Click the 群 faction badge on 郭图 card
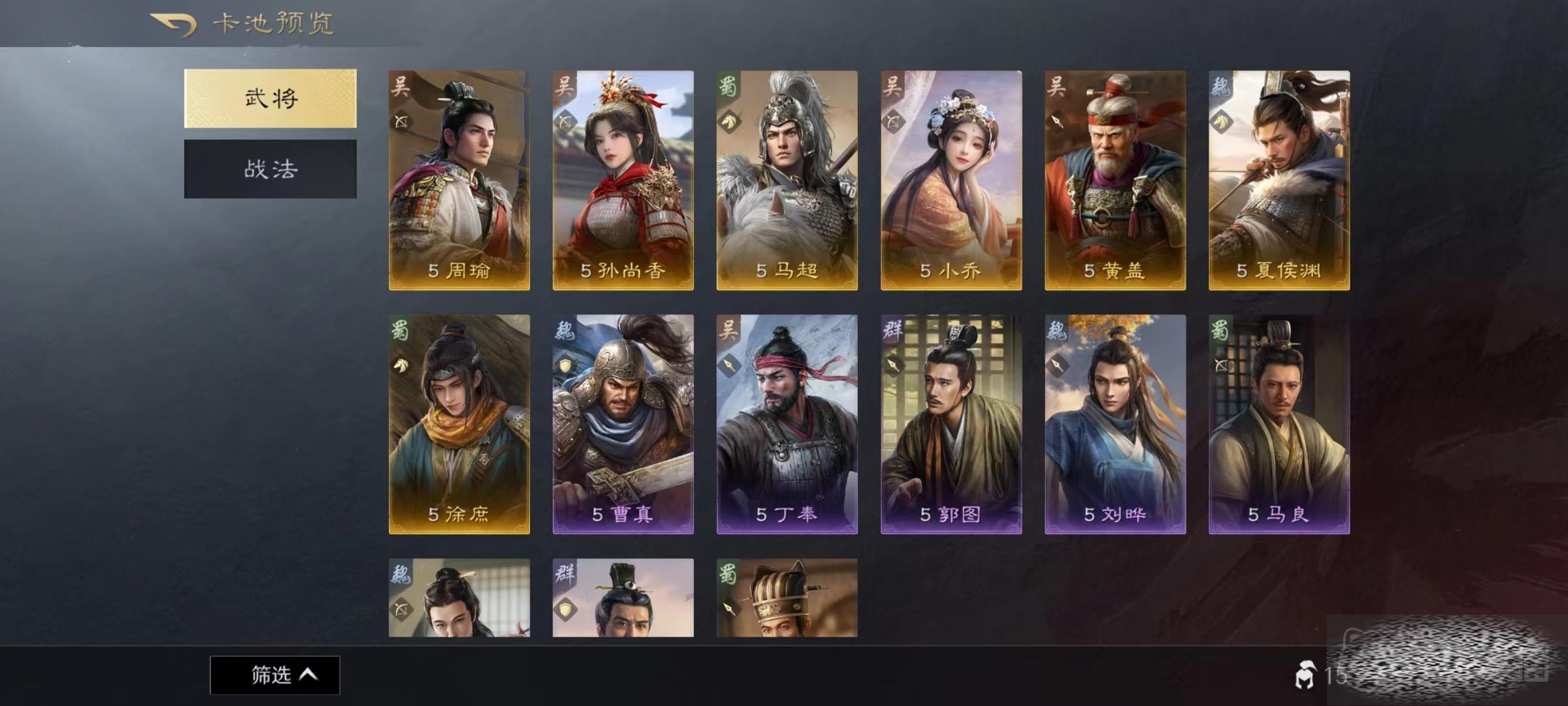The height and width of the screenshot is (706, 1568). (x=892, y=329)
